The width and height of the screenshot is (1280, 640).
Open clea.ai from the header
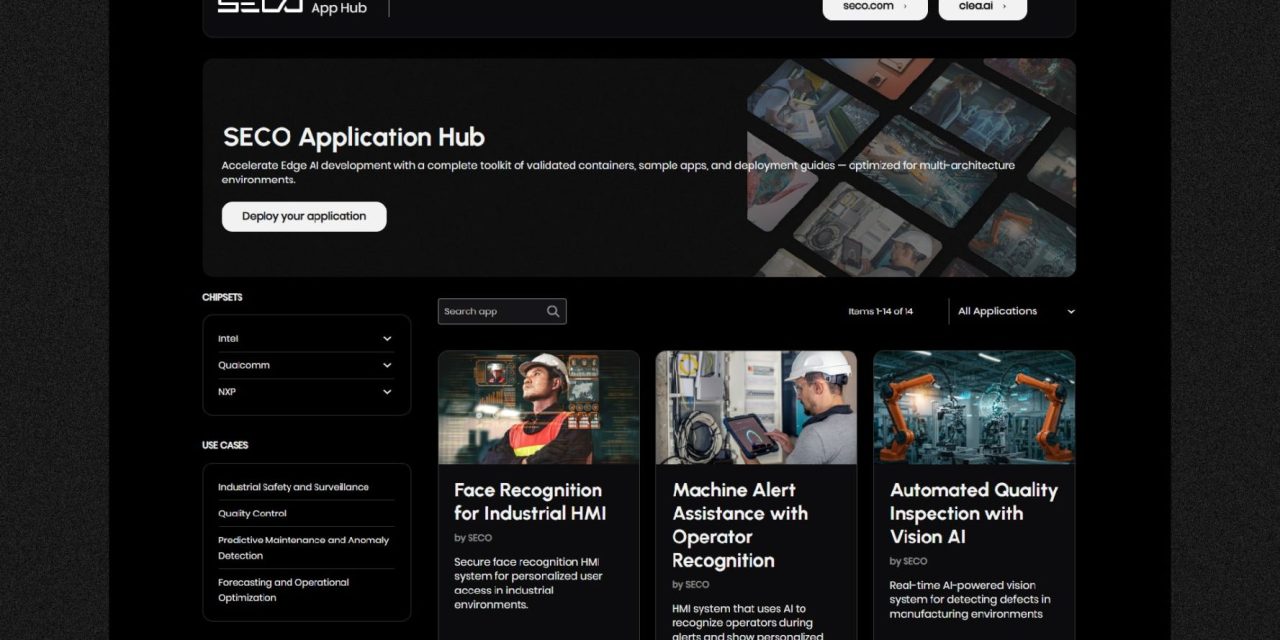tap(982, 6)
